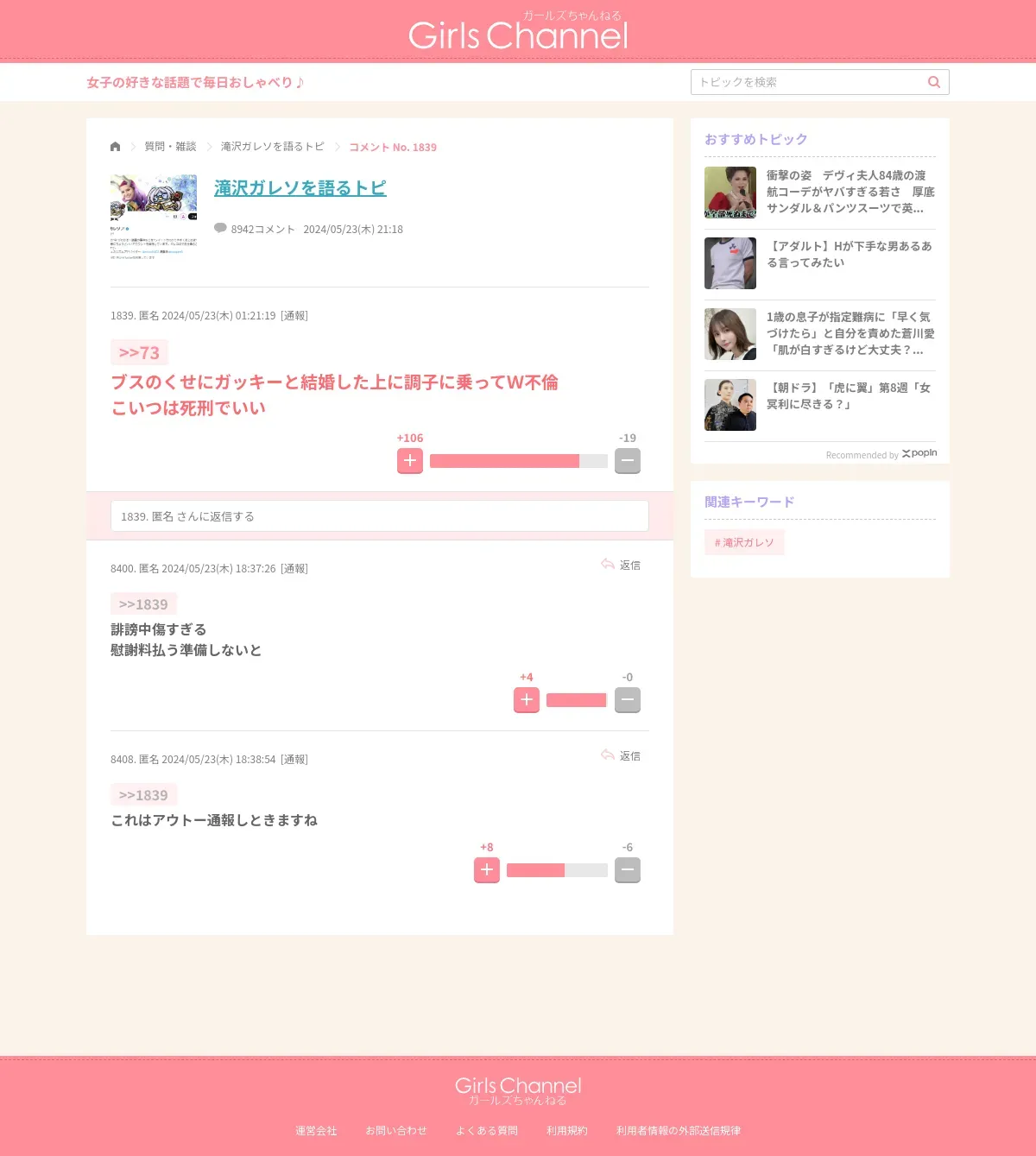Downvote comment 1839 with the minus button
Viewport: 1036px width, 1156px height.
coord(628,461)
